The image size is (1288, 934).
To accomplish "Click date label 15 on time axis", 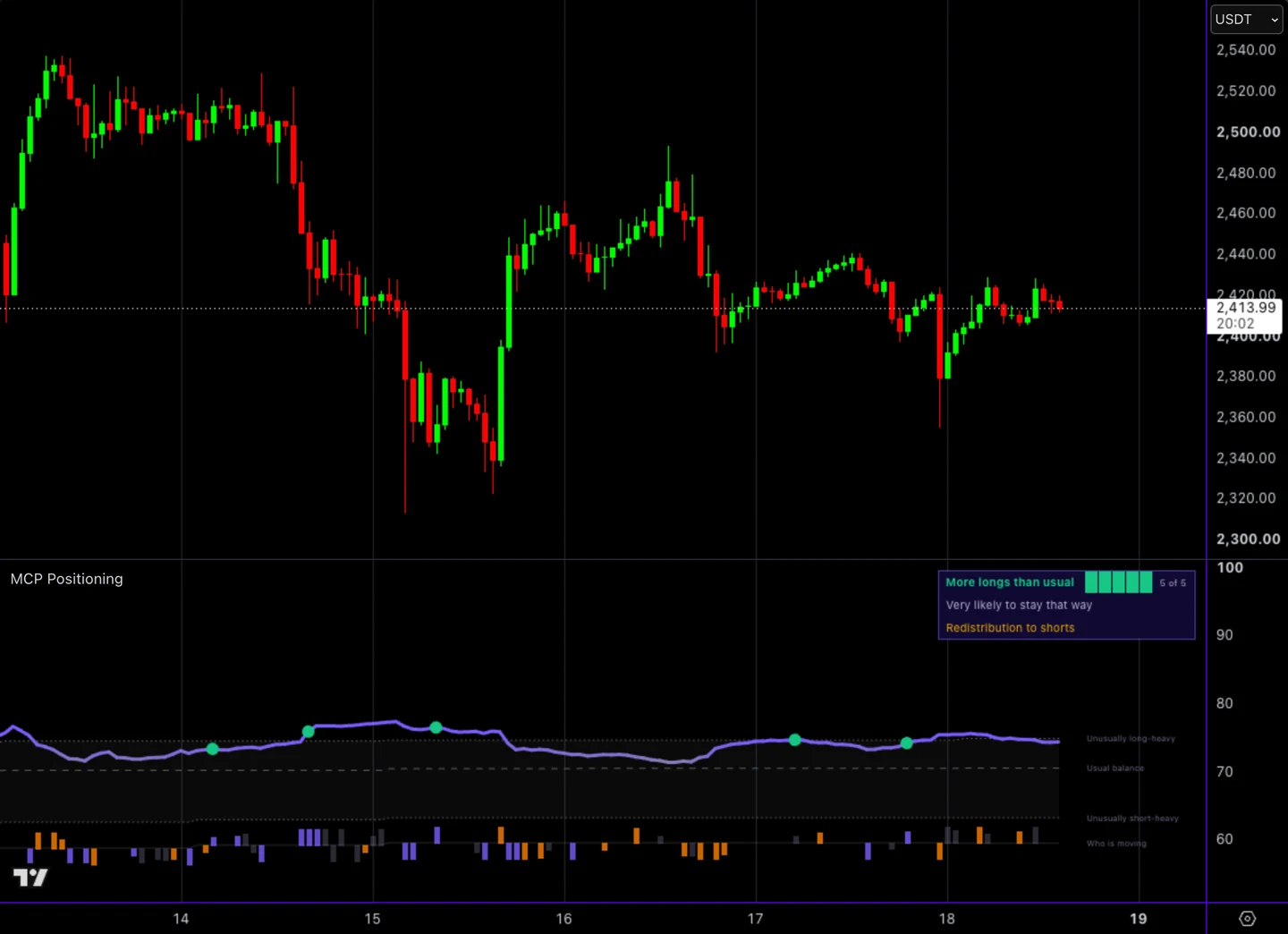I will tap(372, 919).
